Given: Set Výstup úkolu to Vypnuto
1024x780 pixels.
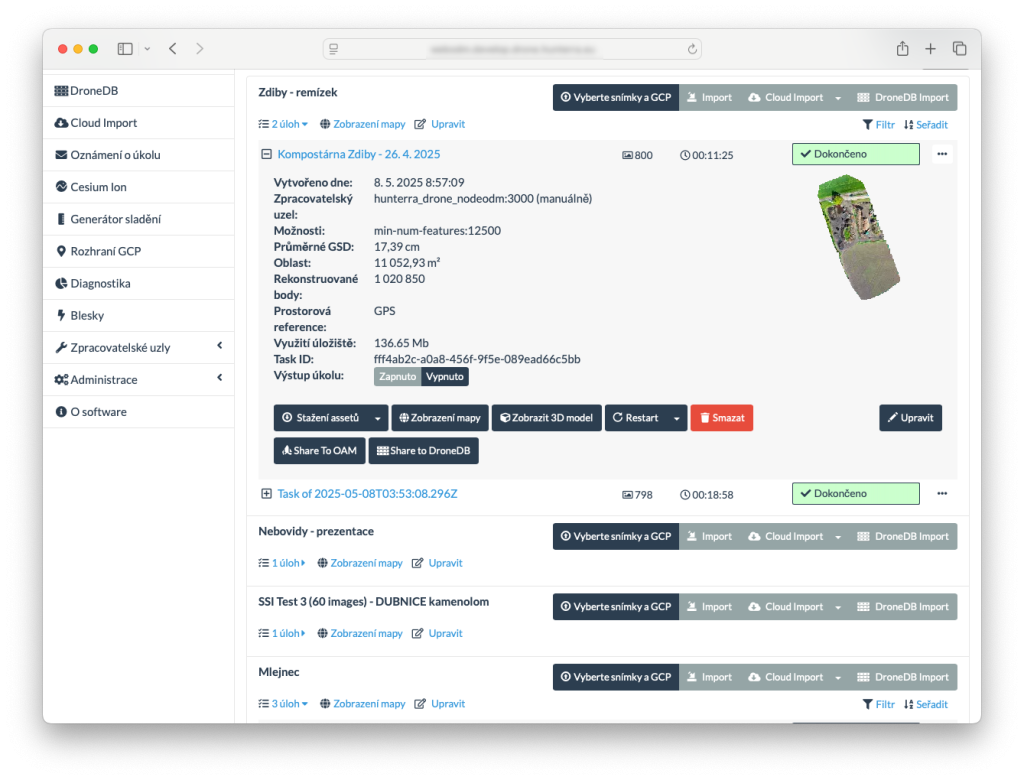Looking at the screenshot, I should pos(445,377).
